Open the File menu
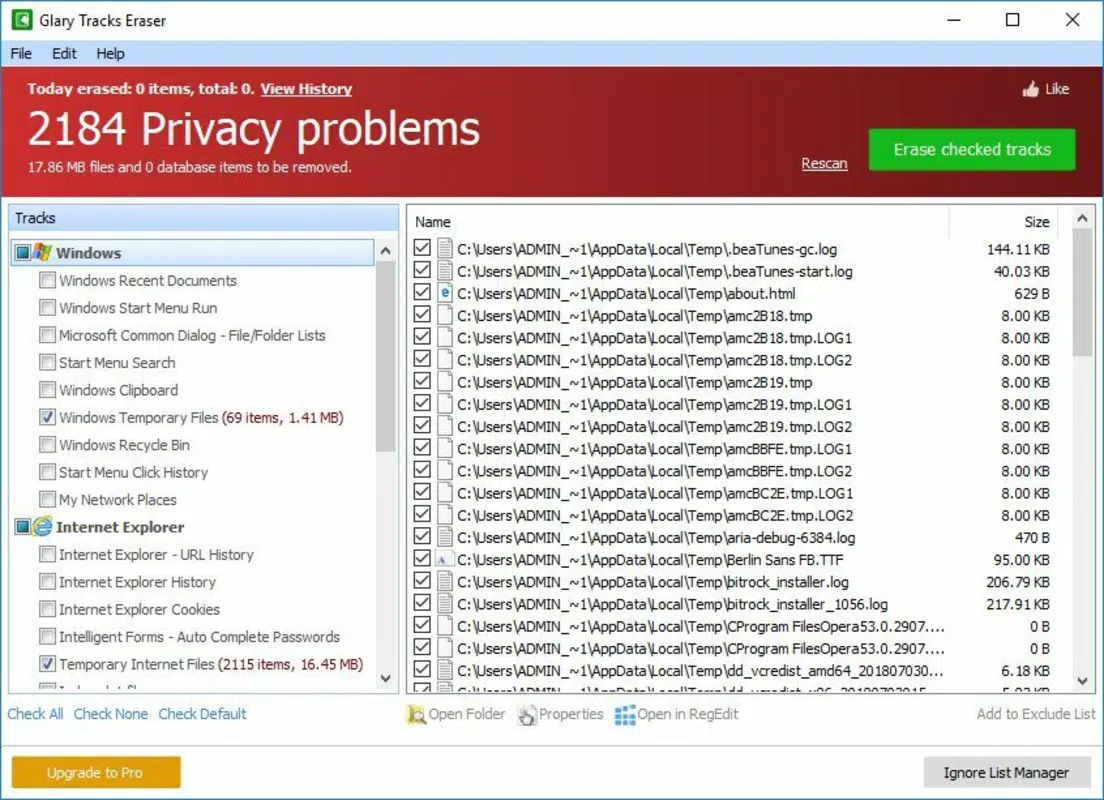Image resolution: width=1104 pixels, height=800 pixels. click(21, 54)
